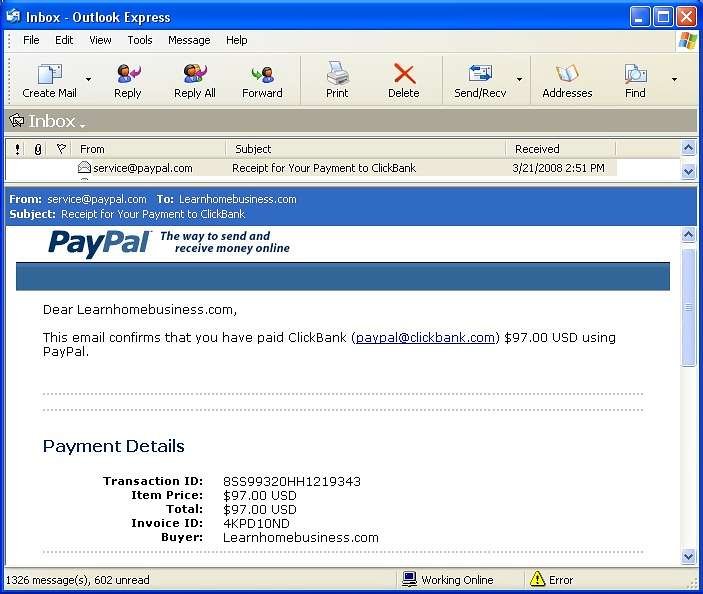
Task: Maximize the Outlook Express window
Action: pyautogui.click(x=663, y=17)
